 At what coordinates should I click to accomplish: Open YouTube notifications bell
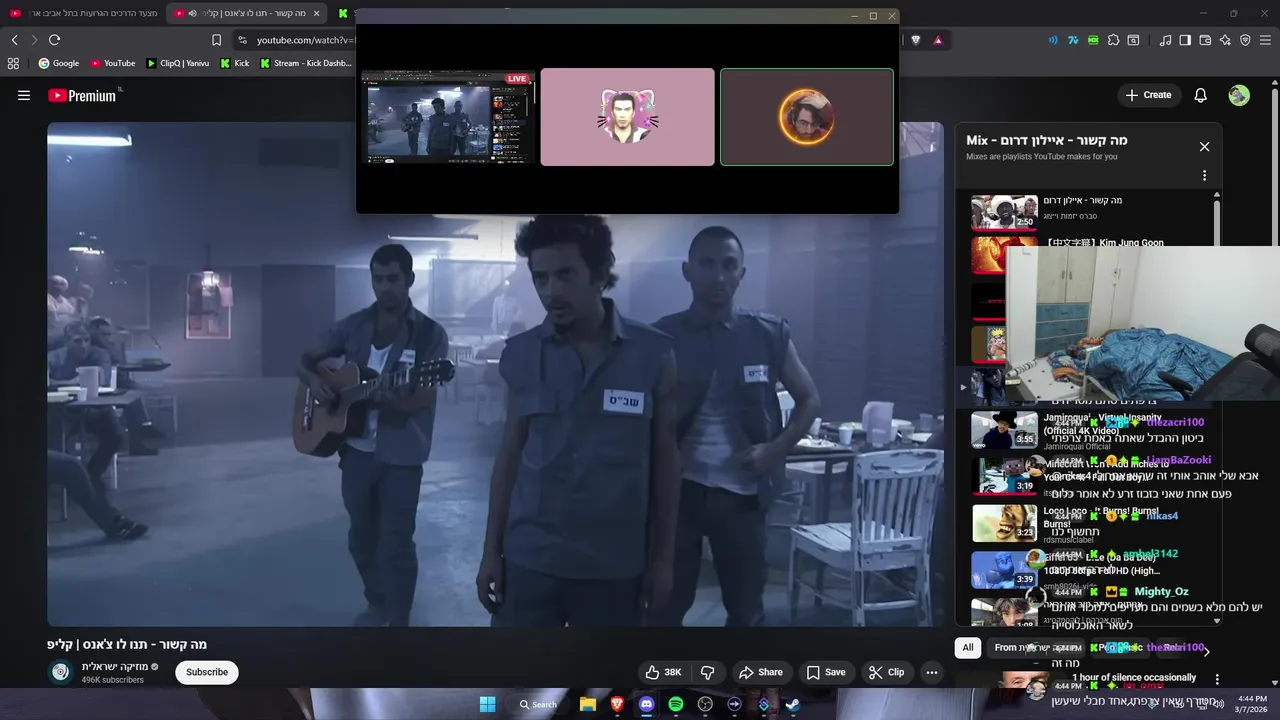click(x=1200, y=95)
